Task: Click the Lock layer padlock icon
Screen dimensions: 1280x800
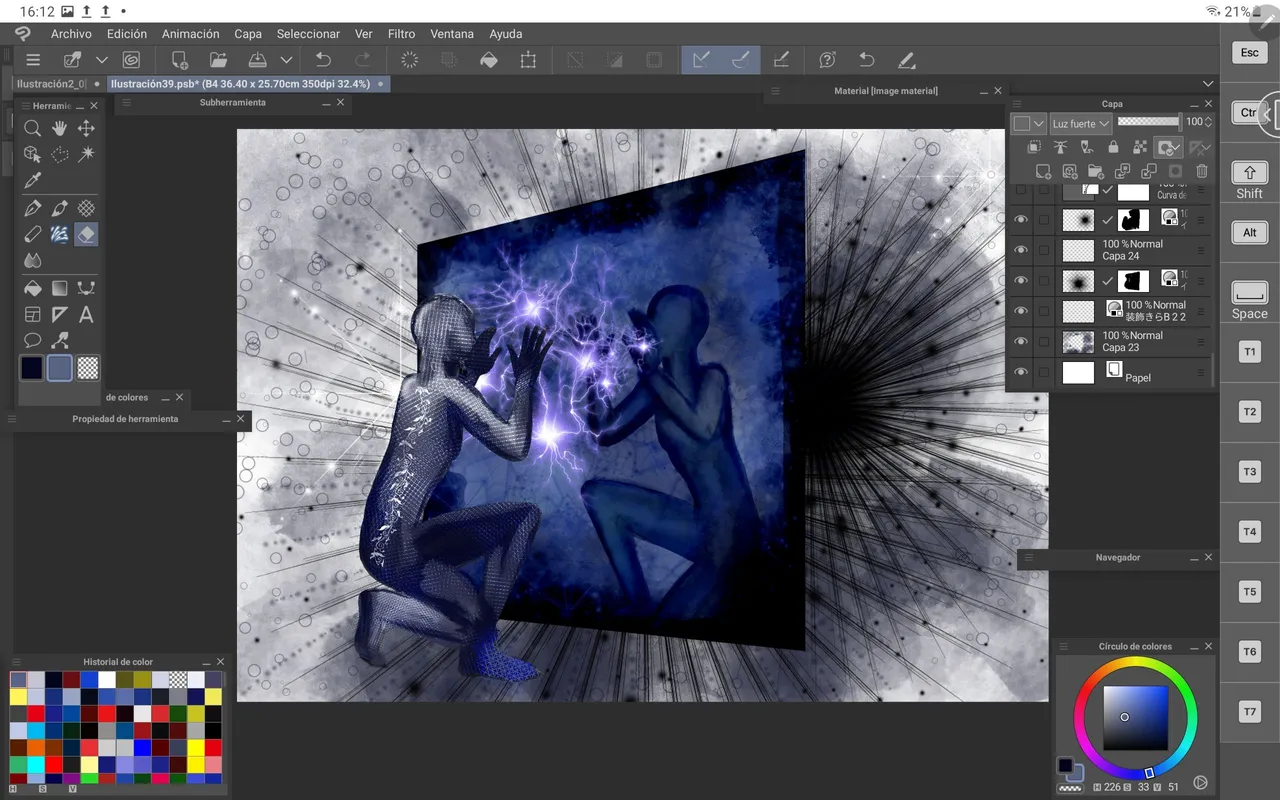Action: tap(1113, 148)
